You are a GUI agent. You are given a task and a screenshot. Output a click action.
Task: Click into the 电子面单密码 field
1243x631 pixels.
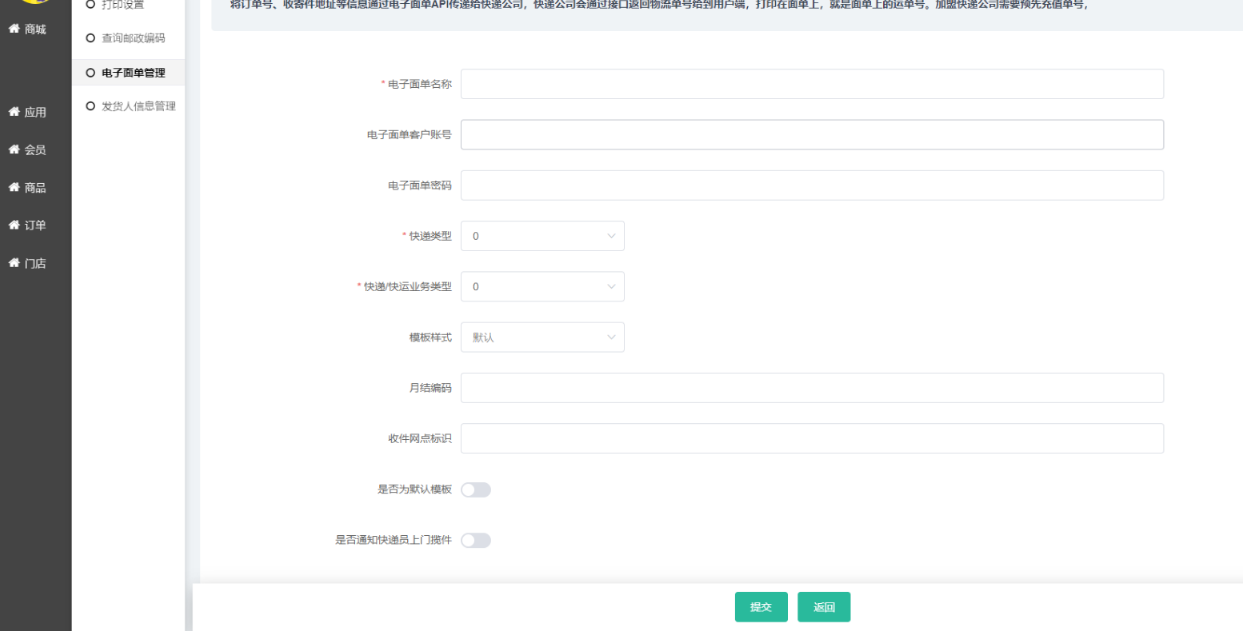click(811, 186)
